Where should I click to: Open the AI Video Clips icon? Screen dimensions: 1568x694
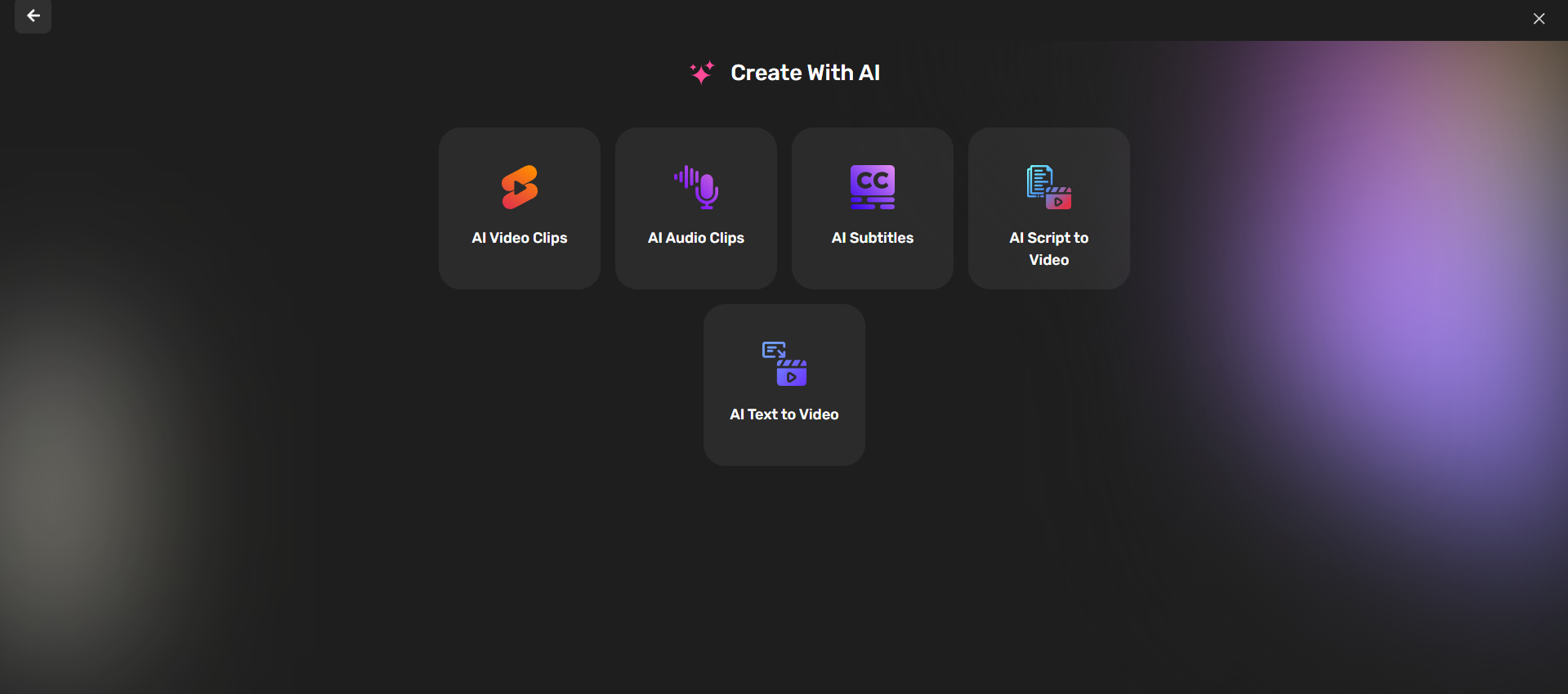(520, 187)
